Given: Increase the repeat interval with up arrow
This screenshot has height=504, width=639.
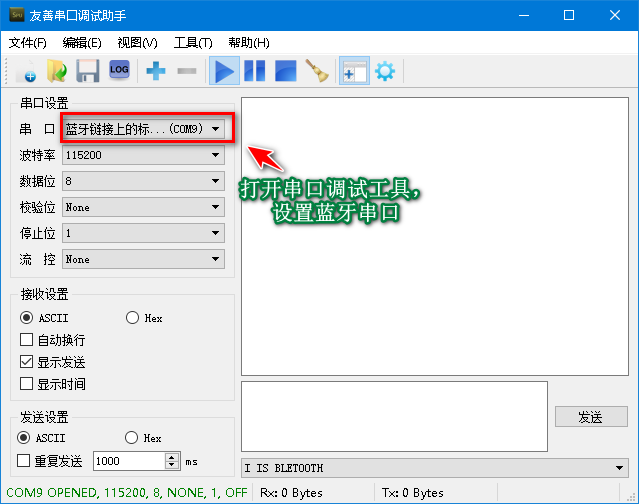Looking at the screenshot, I should (x=172, y=457).
